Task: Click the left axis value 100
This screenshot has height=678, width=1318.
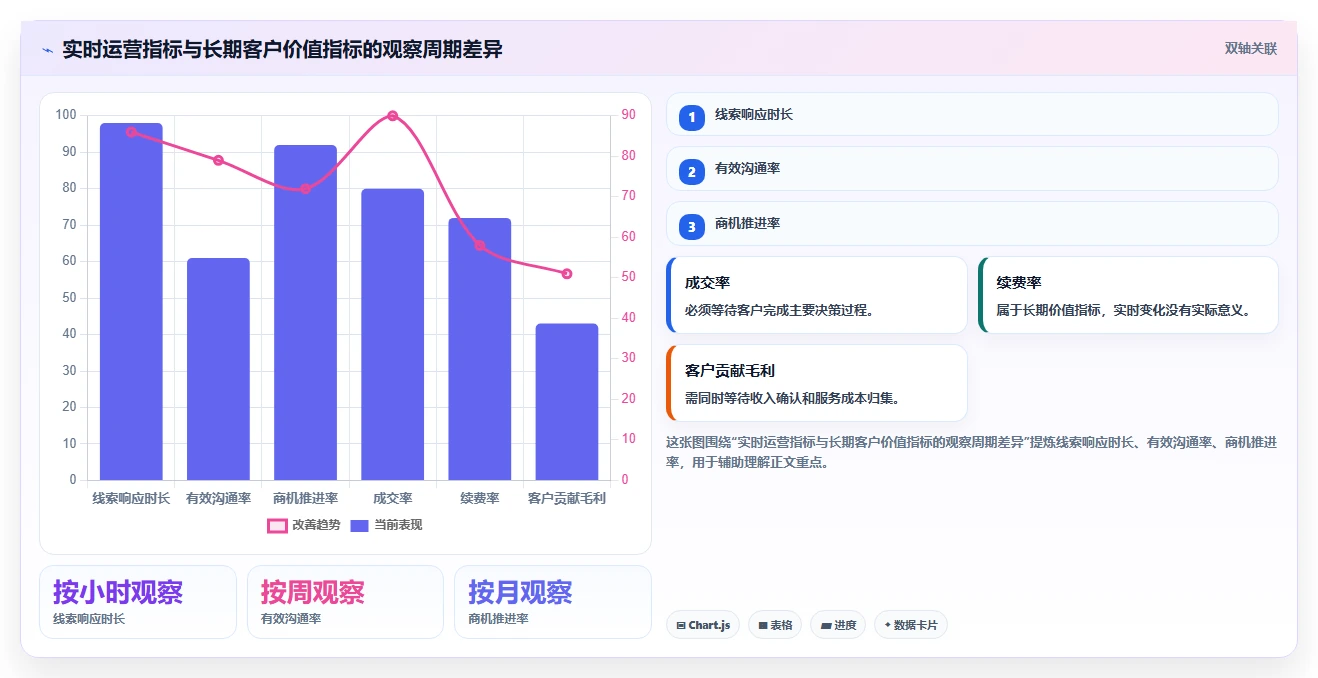Action: pyautogui.click(x=66, y=115)
